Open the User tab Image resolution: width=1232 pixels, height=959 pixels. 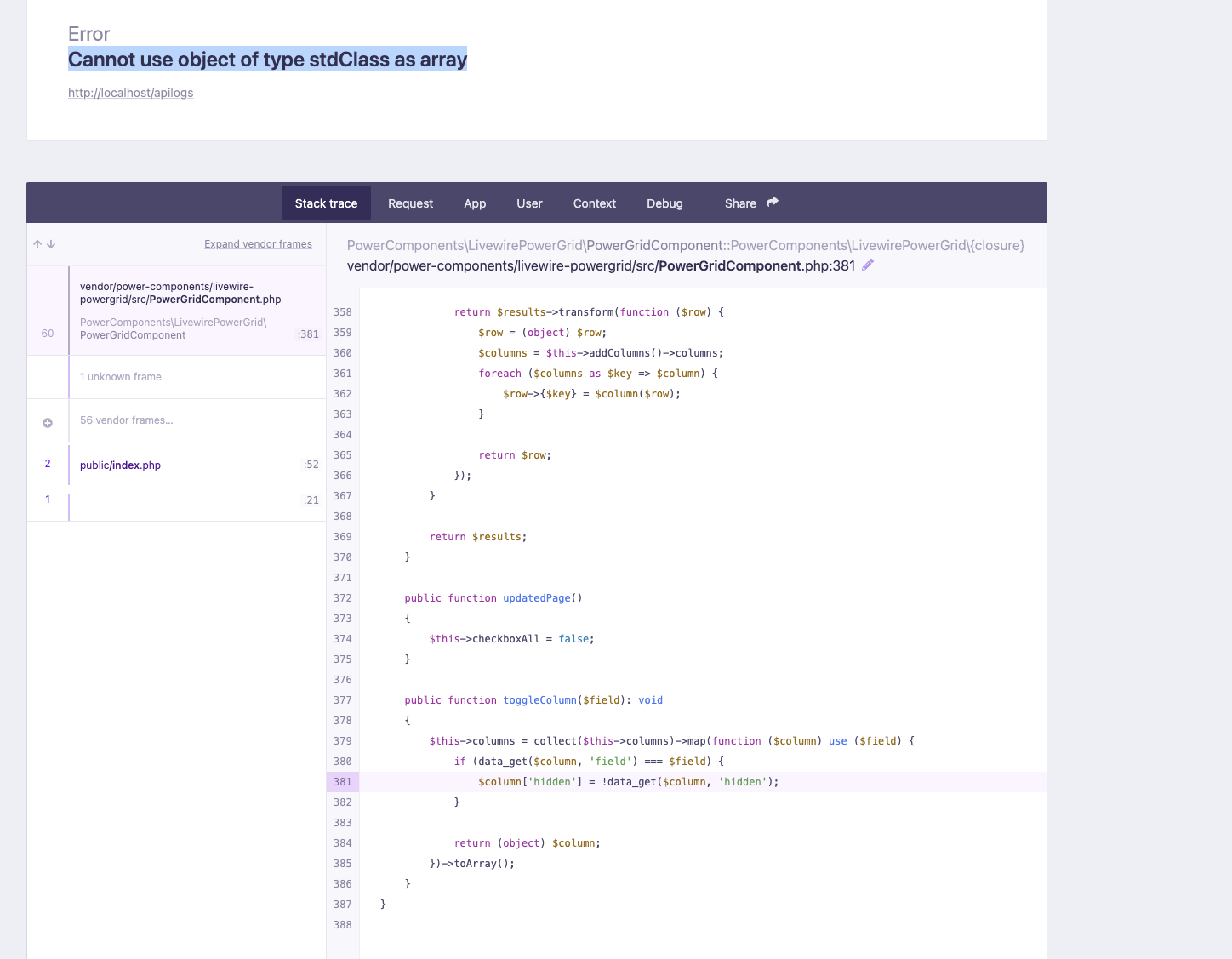529,203
